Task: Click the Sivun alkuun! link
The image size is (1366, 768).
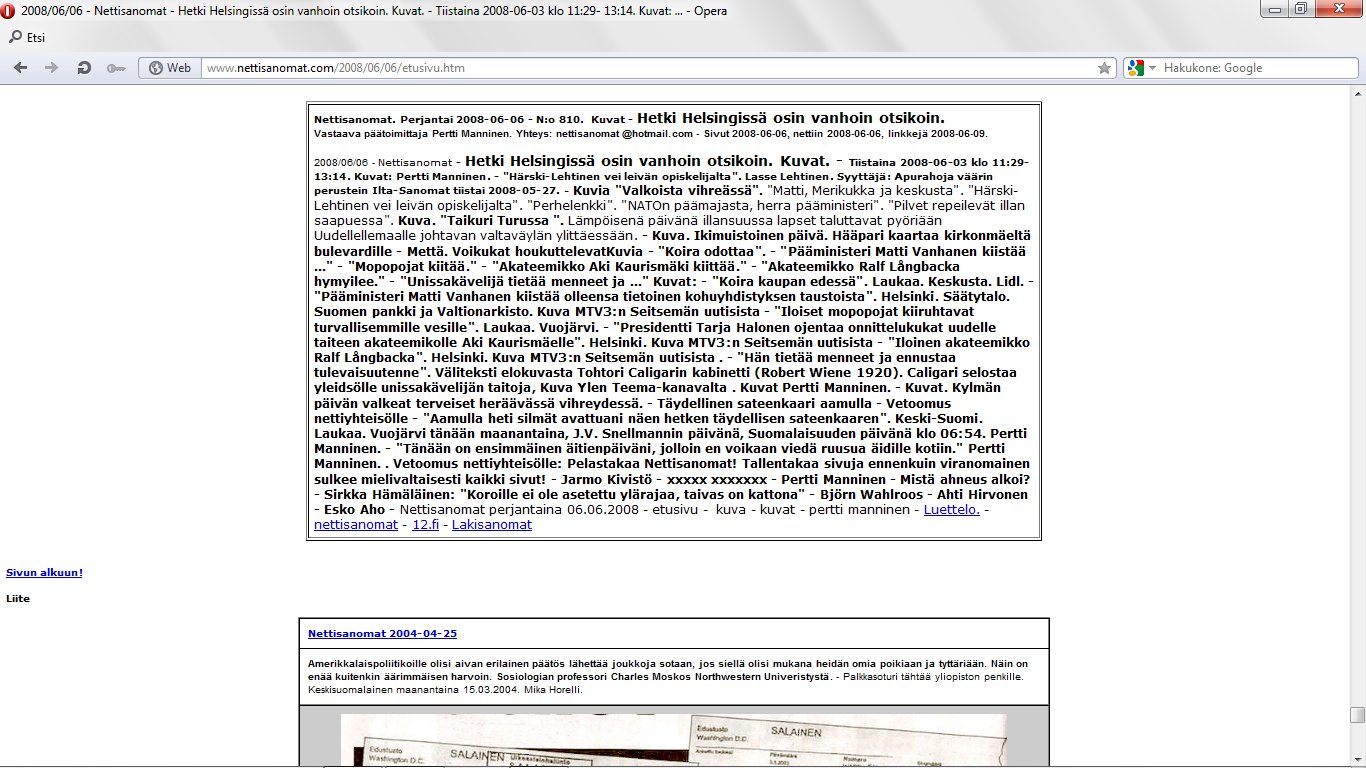Action: point(44,573)
